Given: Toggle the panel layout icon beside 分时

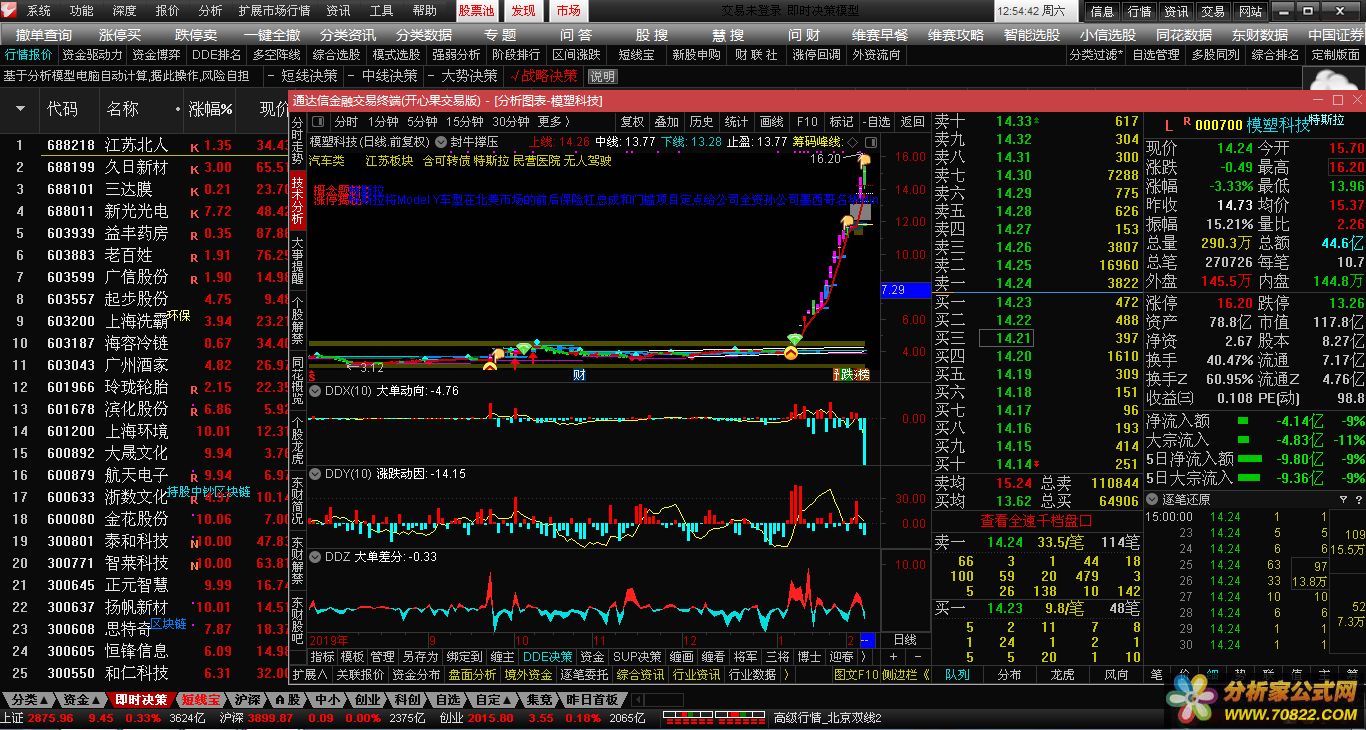Looking at the screenshot, I should click(318, 122).
